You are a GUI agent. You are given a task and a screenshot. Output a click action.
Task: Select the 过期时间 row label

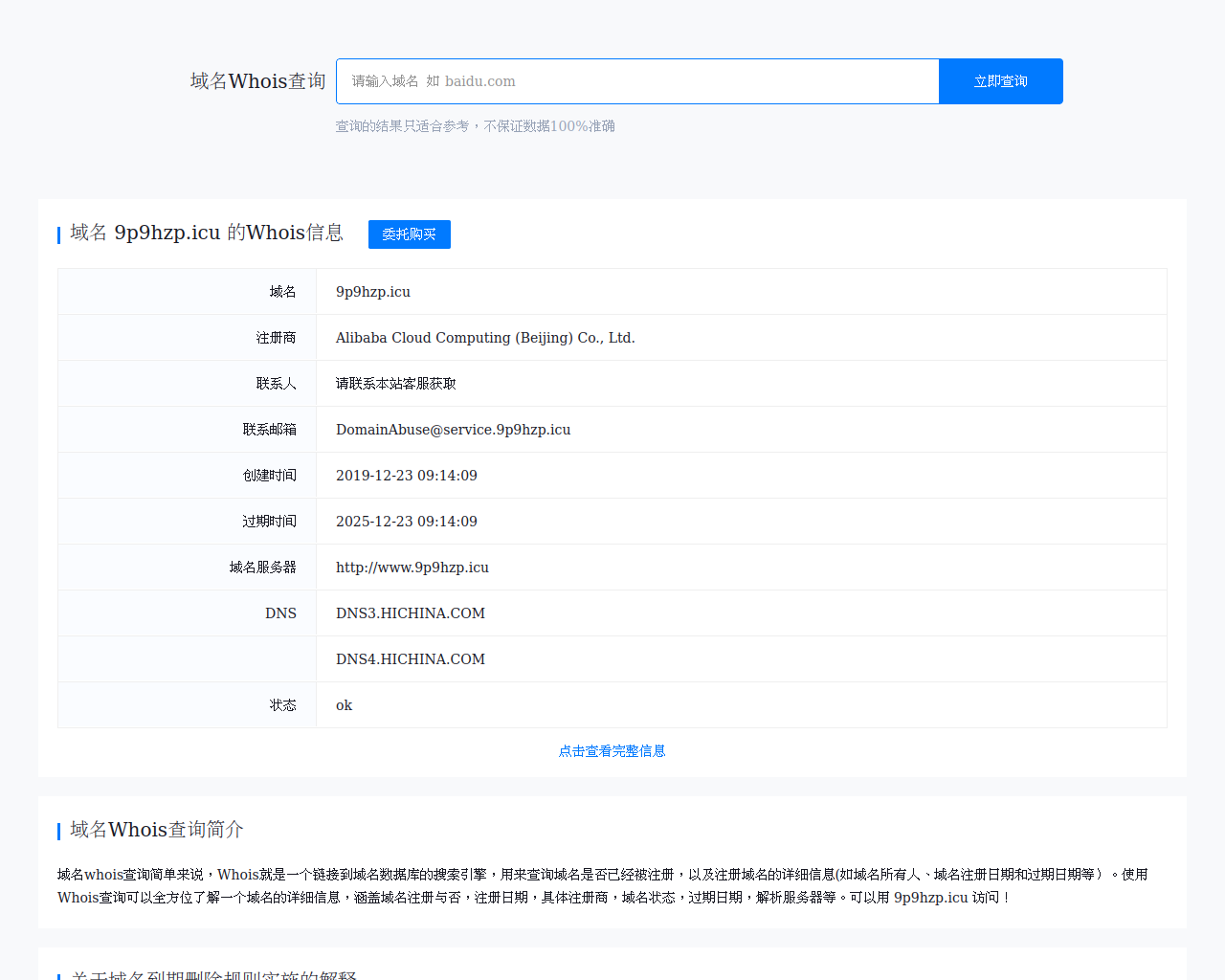pyautogui.click(x=269, y=522)
